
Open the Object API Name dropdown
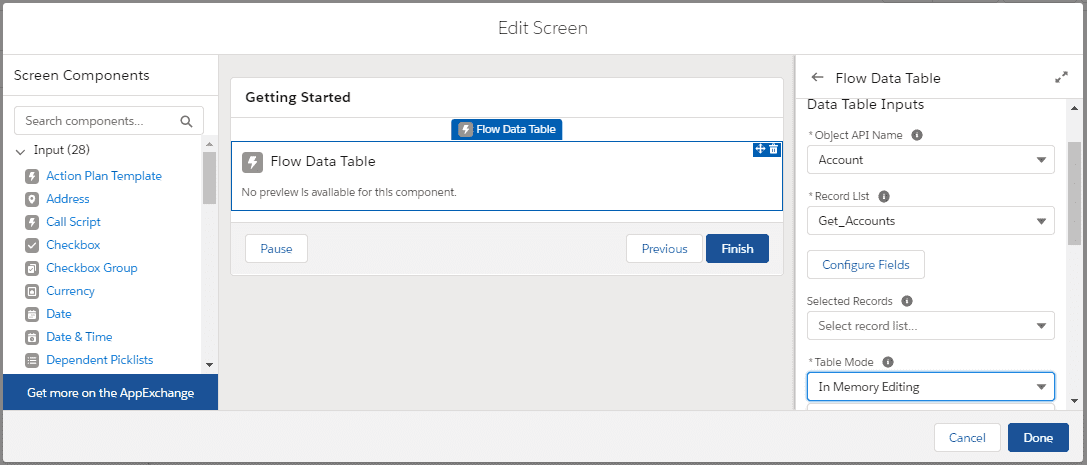[930, 160]
